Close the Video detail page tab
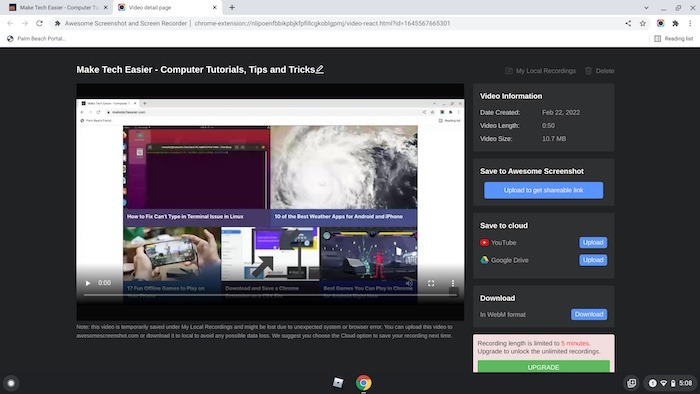This screenshot has height=394, width=700. coord(214,8)
